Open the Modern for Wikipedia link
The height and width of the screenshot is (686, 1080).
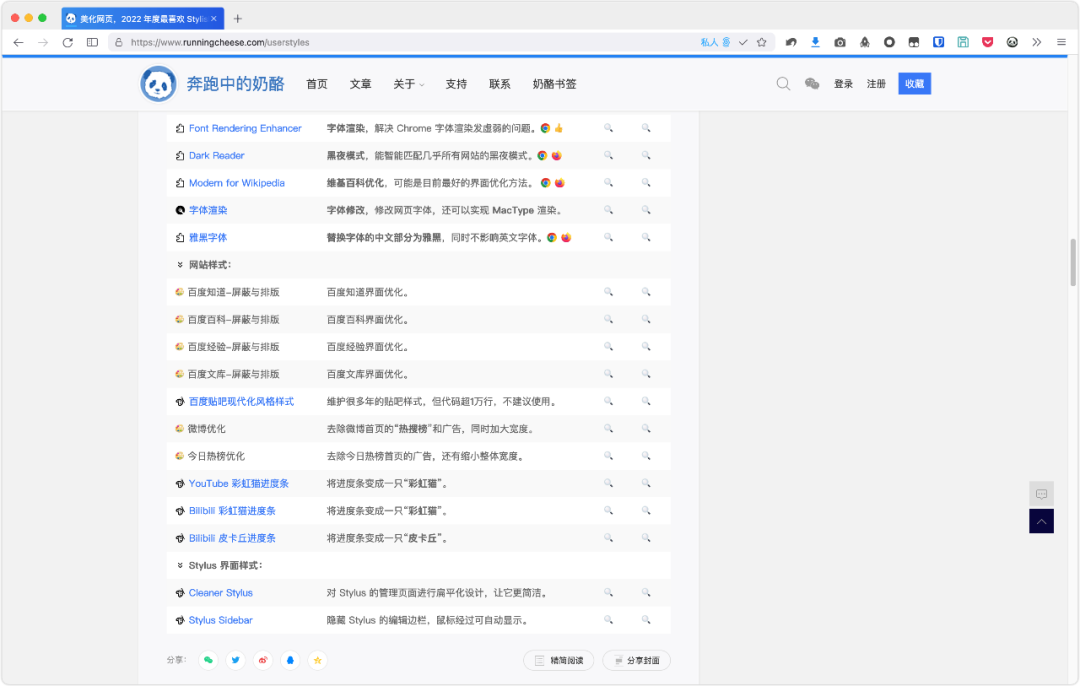[x=237, y=183]
